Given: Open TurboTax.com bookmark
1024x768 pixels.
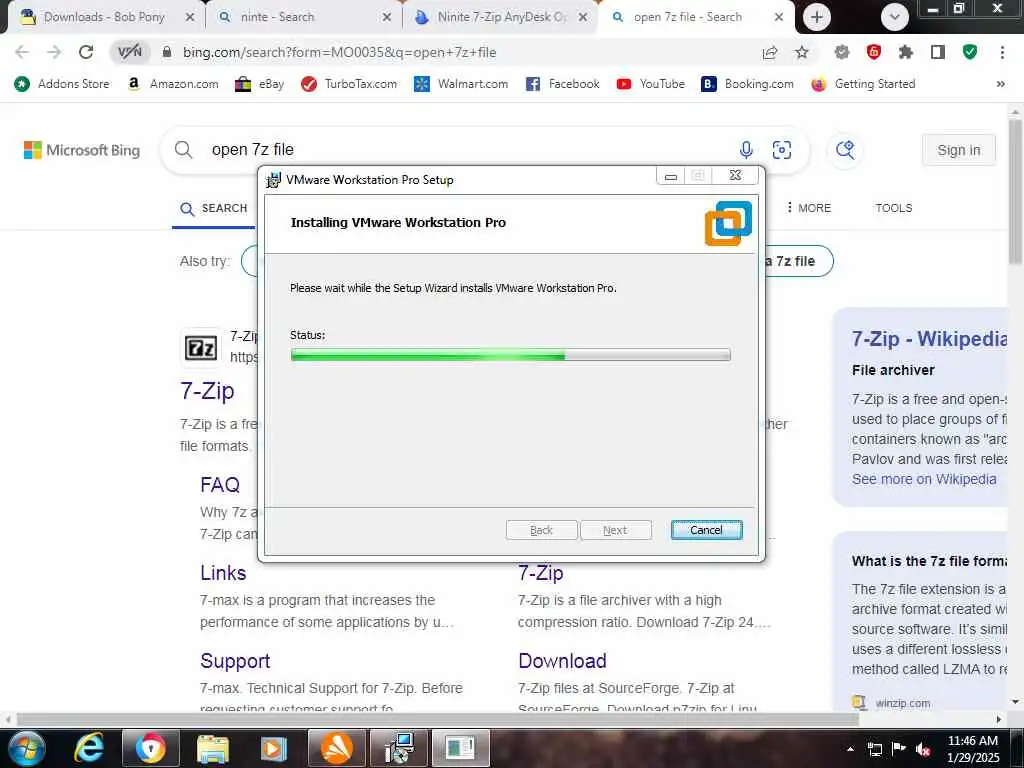Looking at the screenshot, I should 349,84.
